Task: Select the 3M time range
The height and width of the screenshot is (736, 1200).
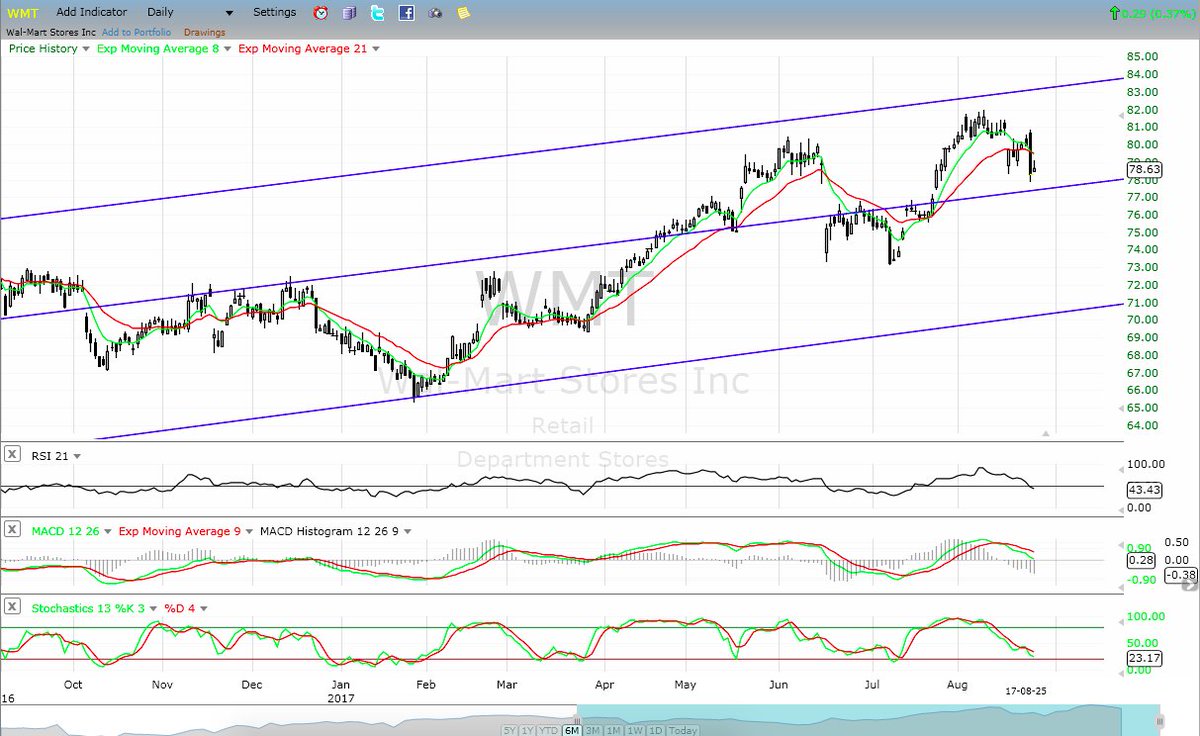Action: click(592, 729)
